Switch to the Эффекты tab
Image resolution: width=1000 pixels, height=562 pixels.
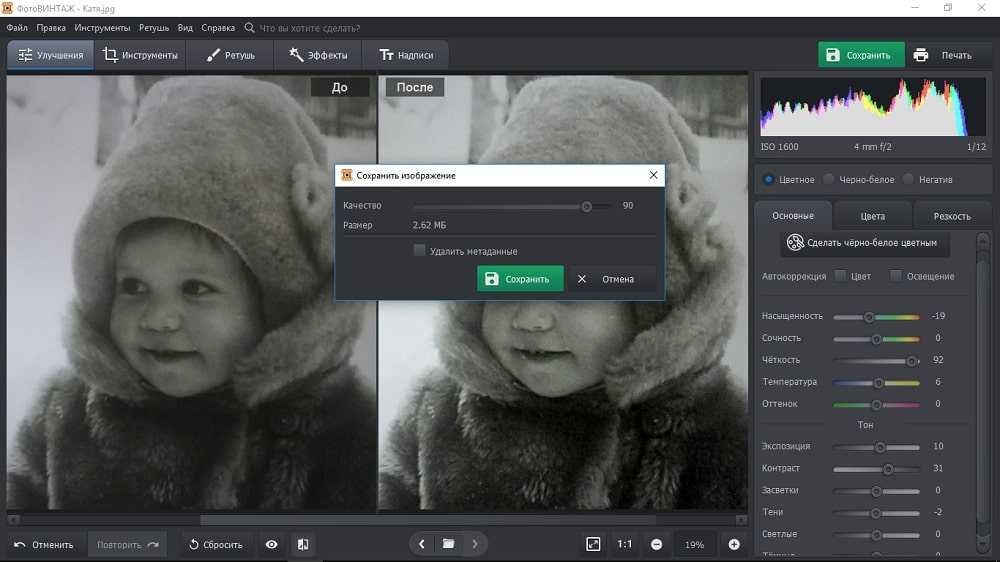click(318, 55)
